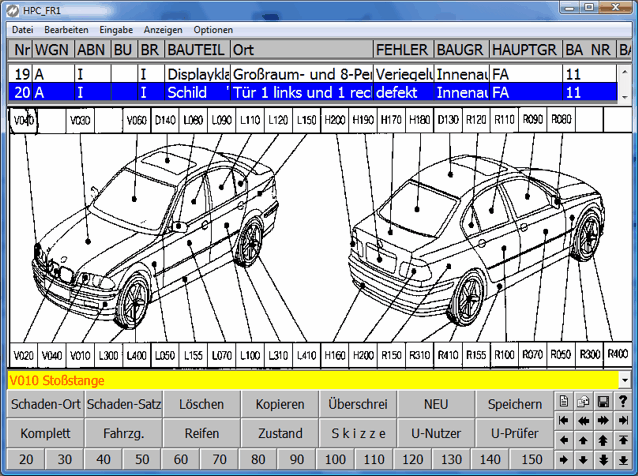Click the Skizze button
The height and width of the screenshot is (476, 638).
click(359, 433)
